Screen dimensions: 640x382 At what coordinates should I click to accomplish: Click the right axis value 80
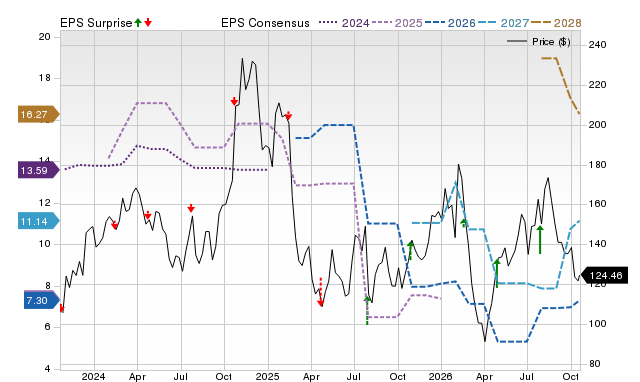pyautogui.click(x=595, y=364)
